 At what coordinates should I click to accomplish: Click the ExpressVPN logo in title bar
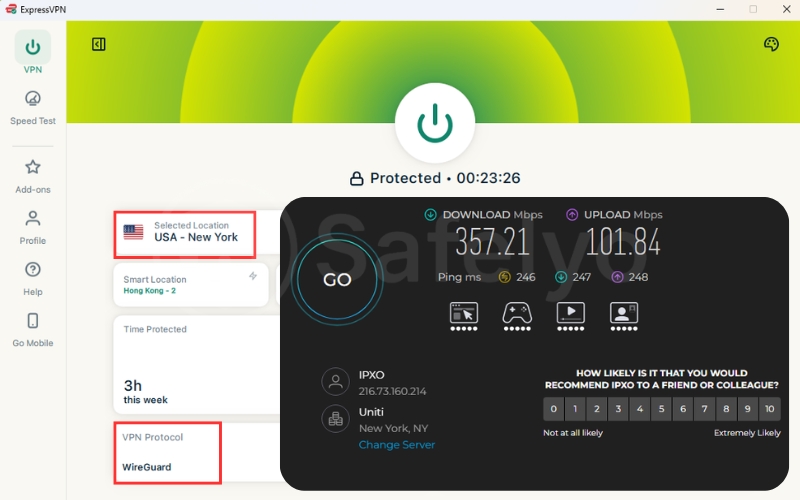(11, 9)
